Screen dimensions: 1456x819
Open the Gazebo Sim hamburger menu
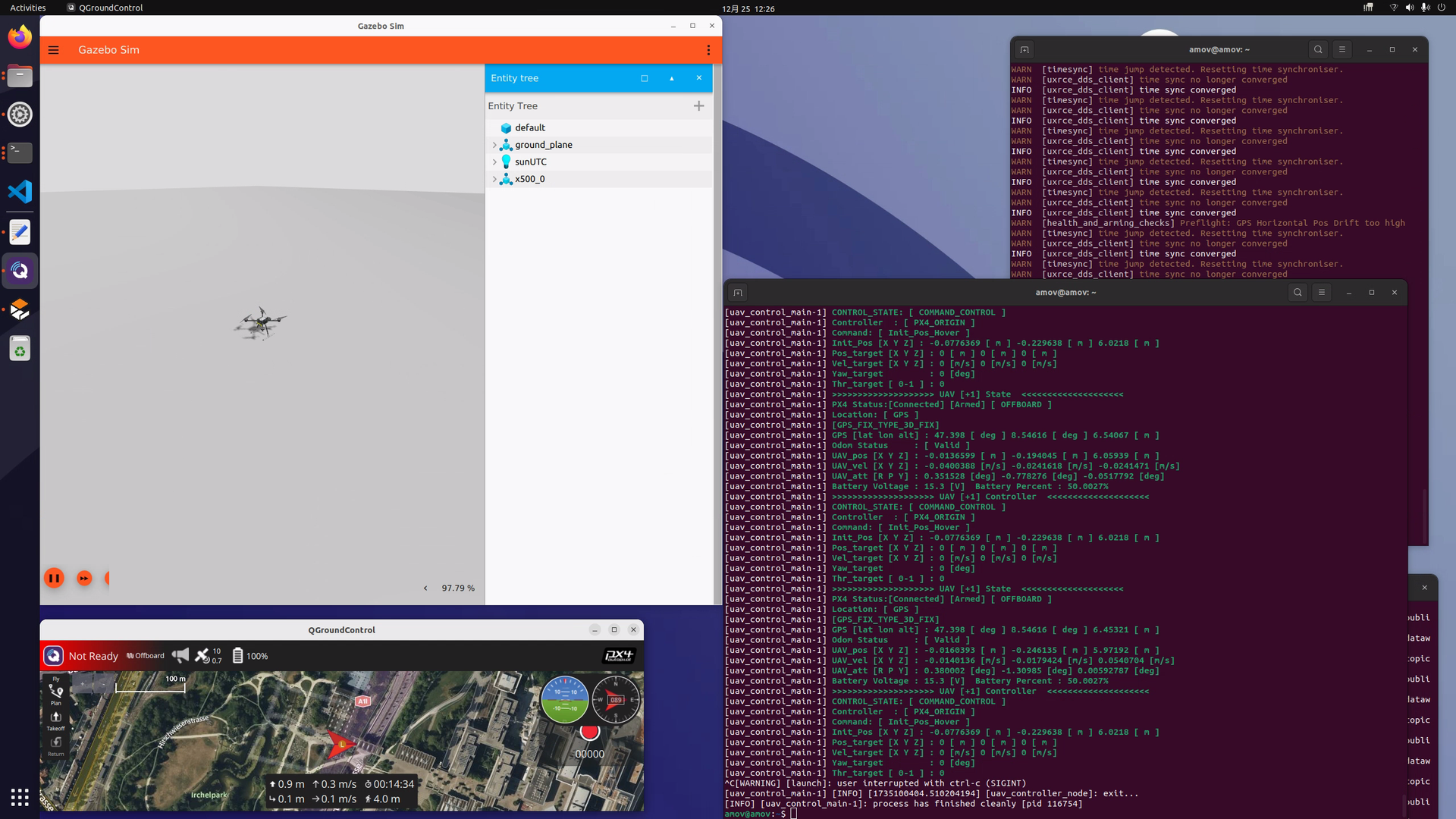pyautogui.click(x=54, y=50)
